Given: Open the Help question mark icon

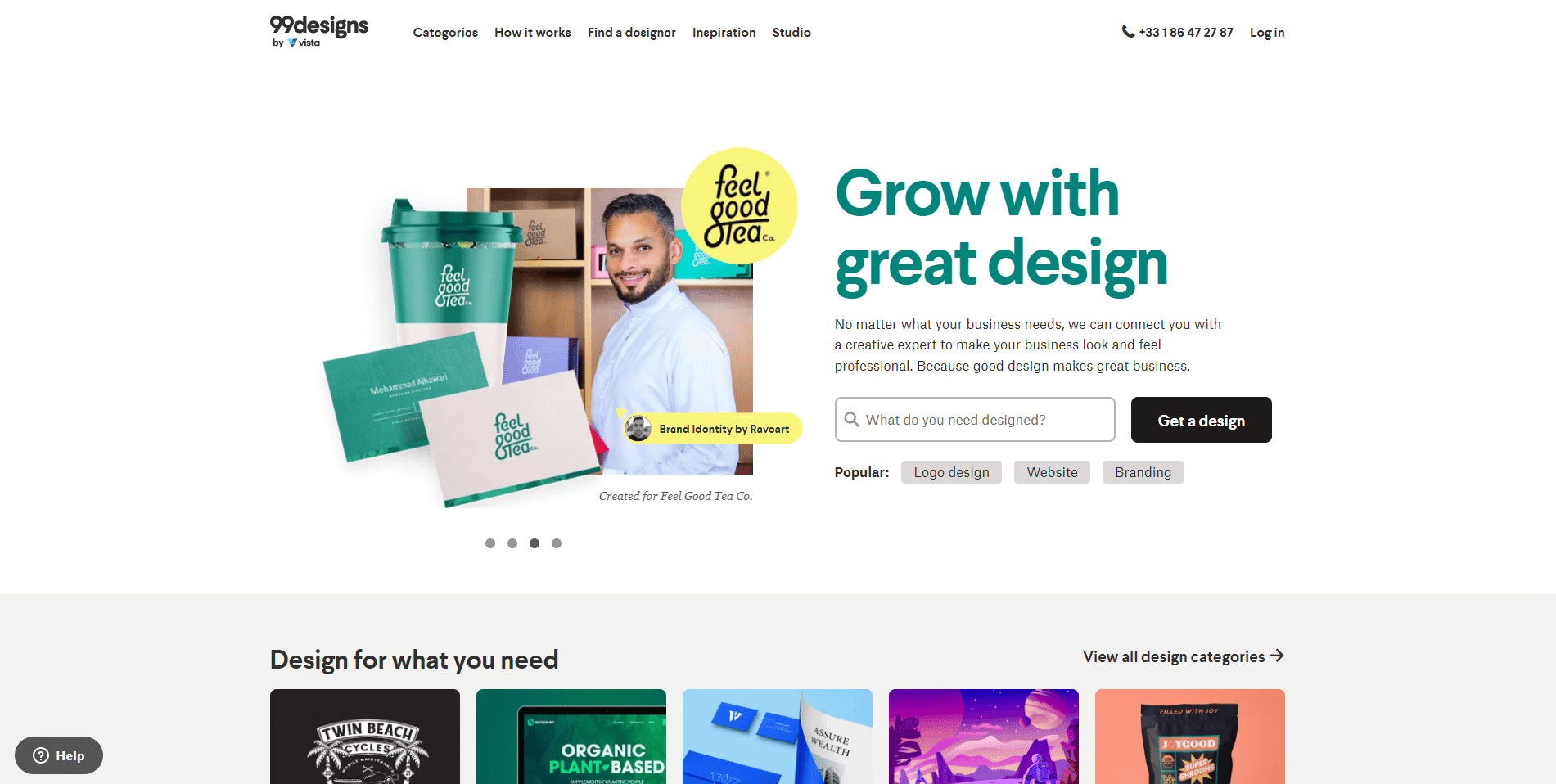Looking at the screenshot, I should 41,755.
